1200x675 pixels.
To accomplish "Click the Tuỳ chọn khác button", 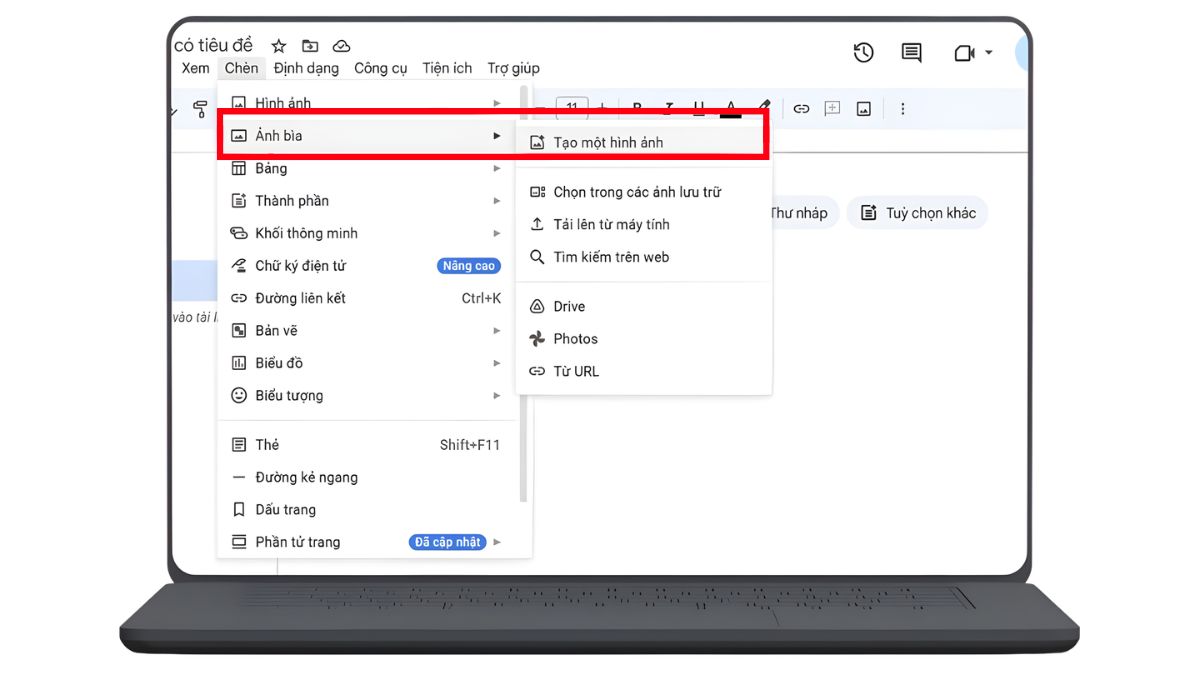I will tap(917, 212).
